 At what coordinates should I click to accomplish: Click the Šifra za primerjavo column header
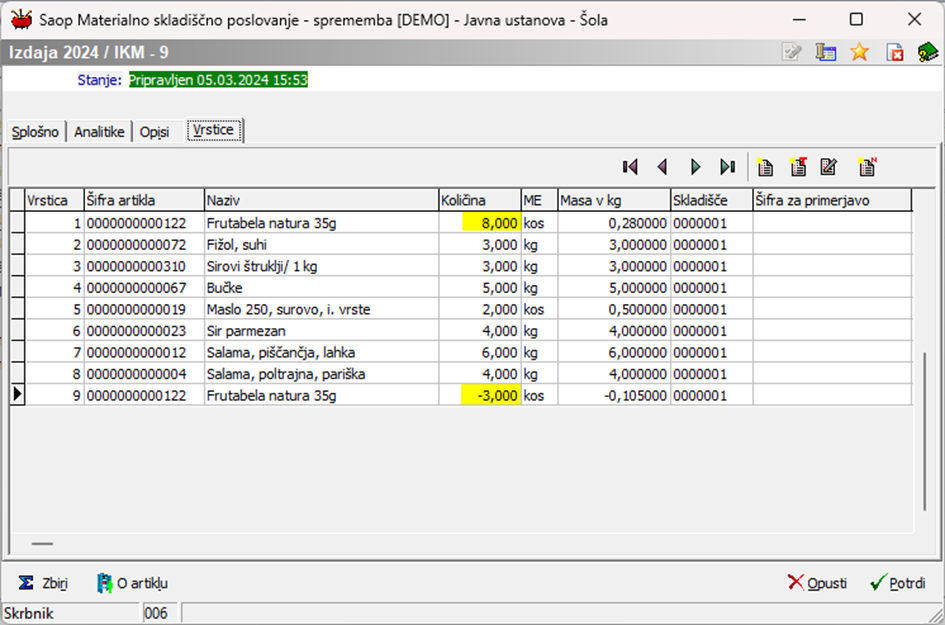click(832, 200)
